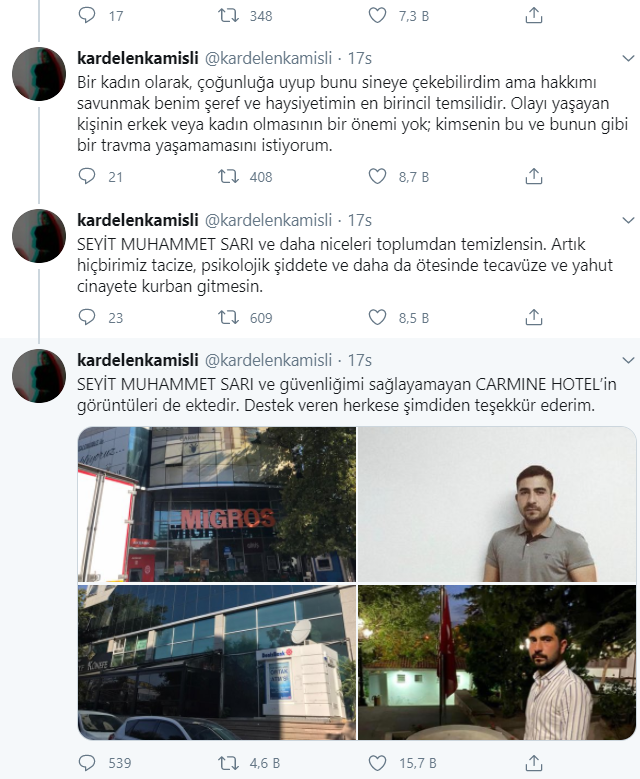Viewport: 640px width, 779px height.
Task: Open the DenizBank building photo
Action: click(x=217, y=662)
